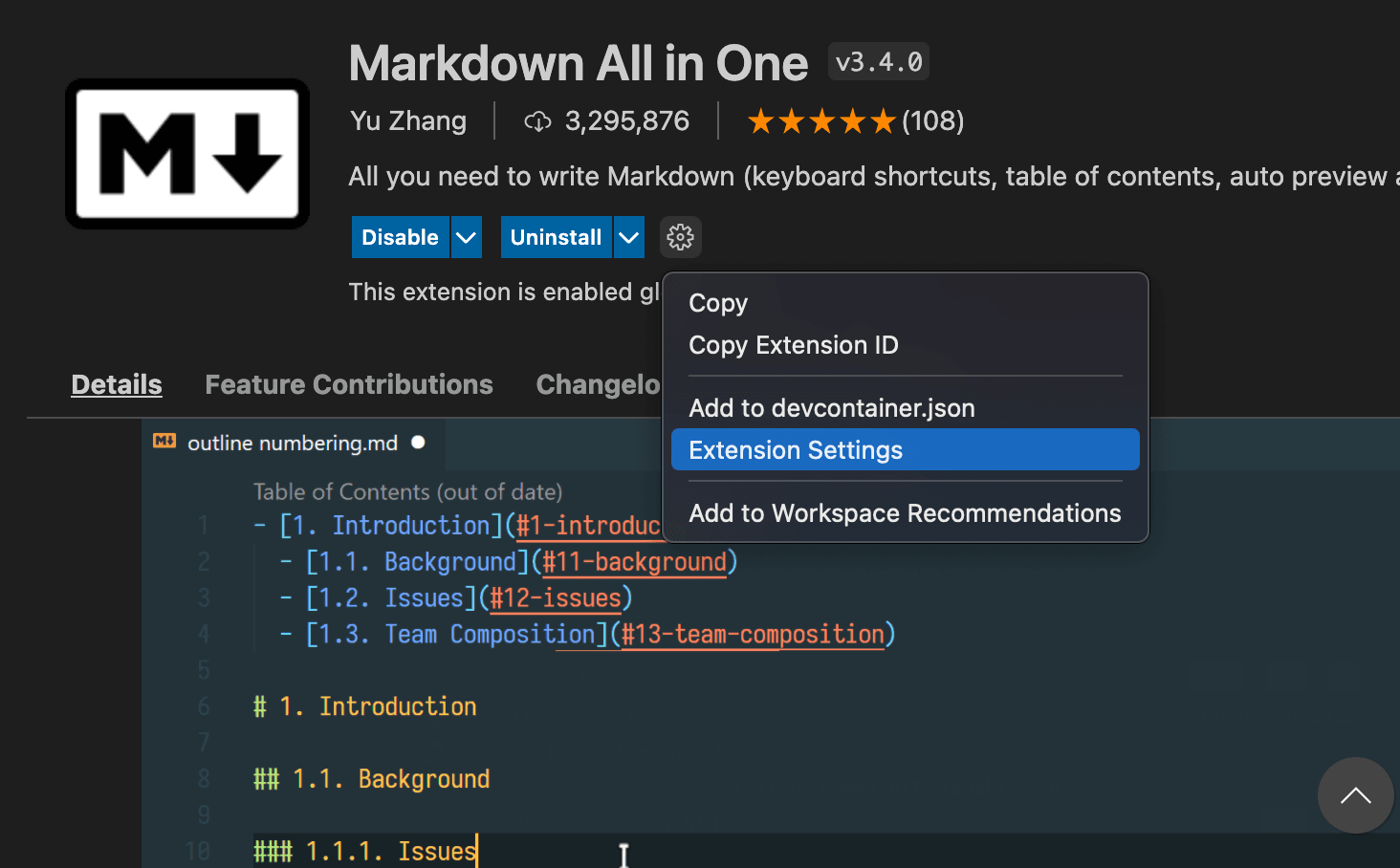Image resolution: width=1400 pixels, height=868 pixels.
Task: Click the fifth rating star
Action: click(885, 120)
